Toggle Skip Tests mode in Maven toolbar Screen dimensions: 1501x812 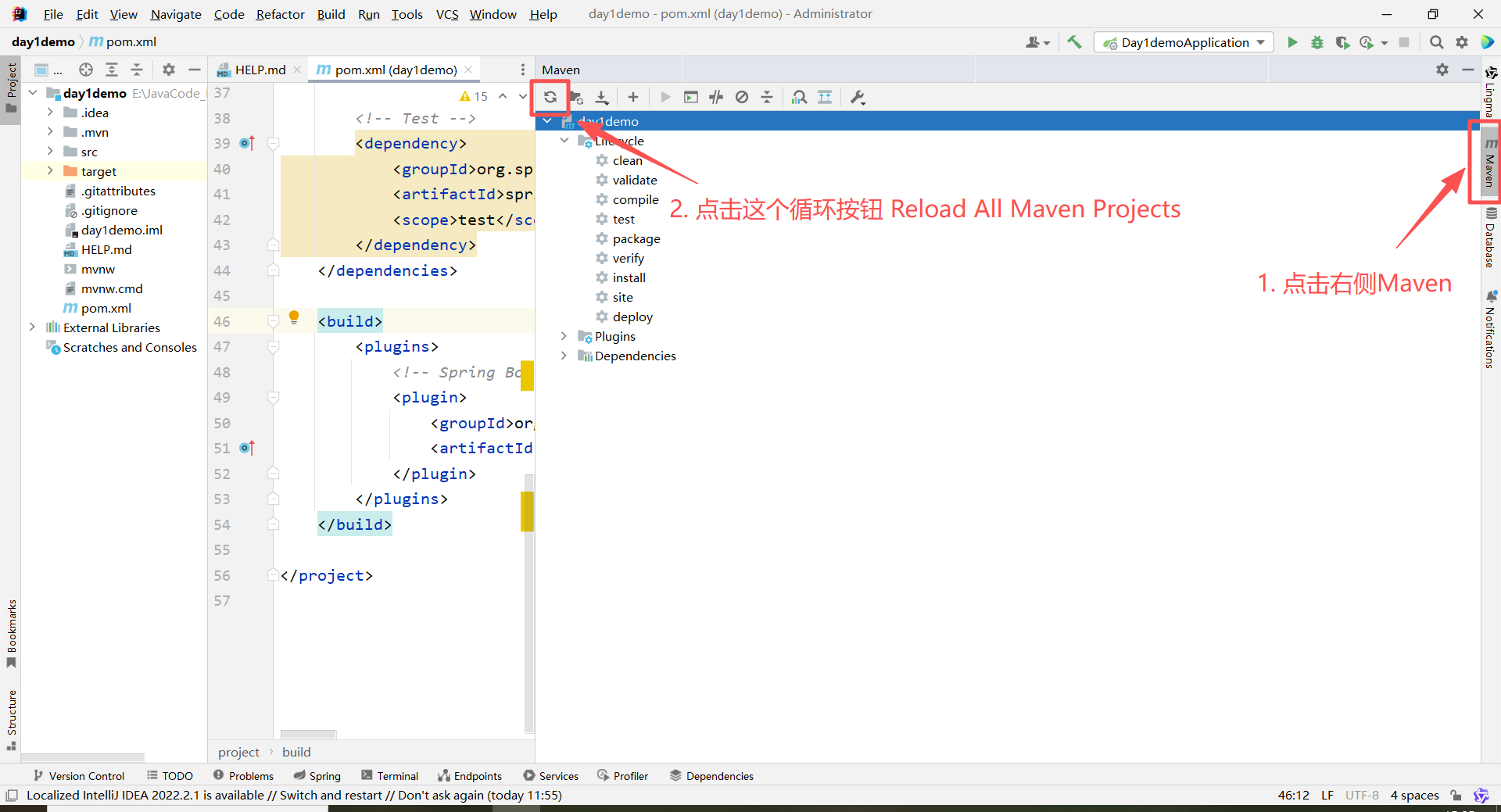click(x=742, y=97)
